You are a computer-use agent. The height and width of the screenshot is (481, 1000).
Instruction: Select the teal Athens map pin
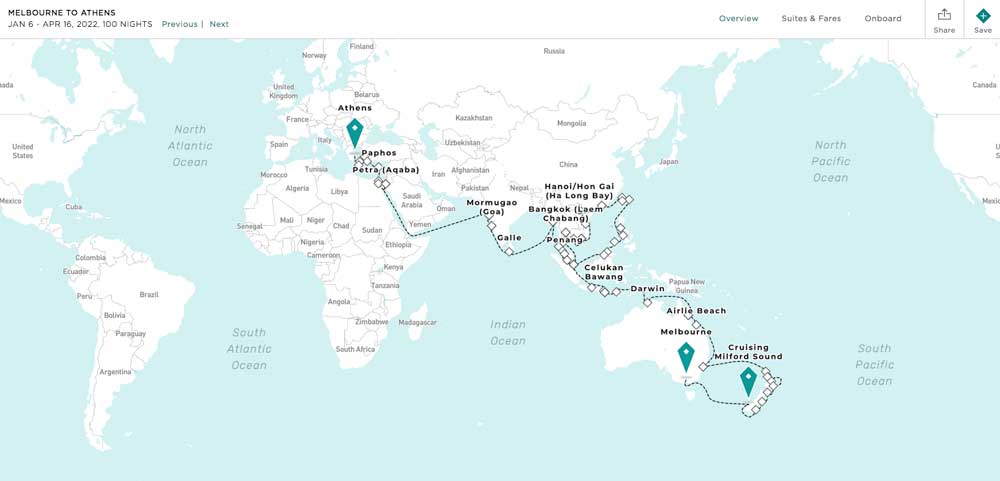coord(354,132)
